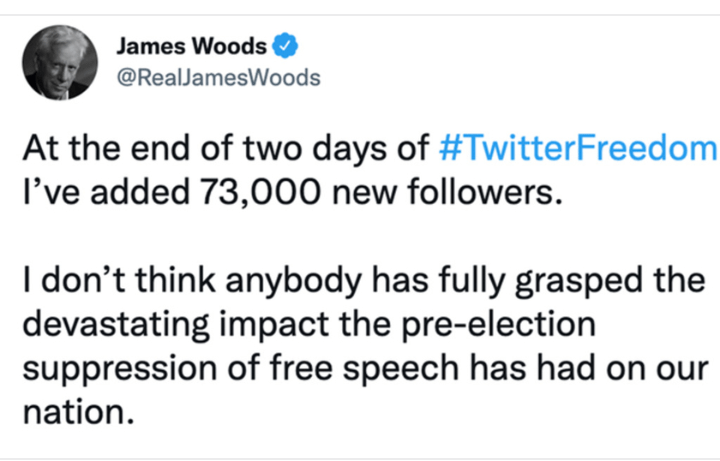Viewport: 720px width, 461px height.
Task: Open James Woods' profile photo
Action: point(61,61)
